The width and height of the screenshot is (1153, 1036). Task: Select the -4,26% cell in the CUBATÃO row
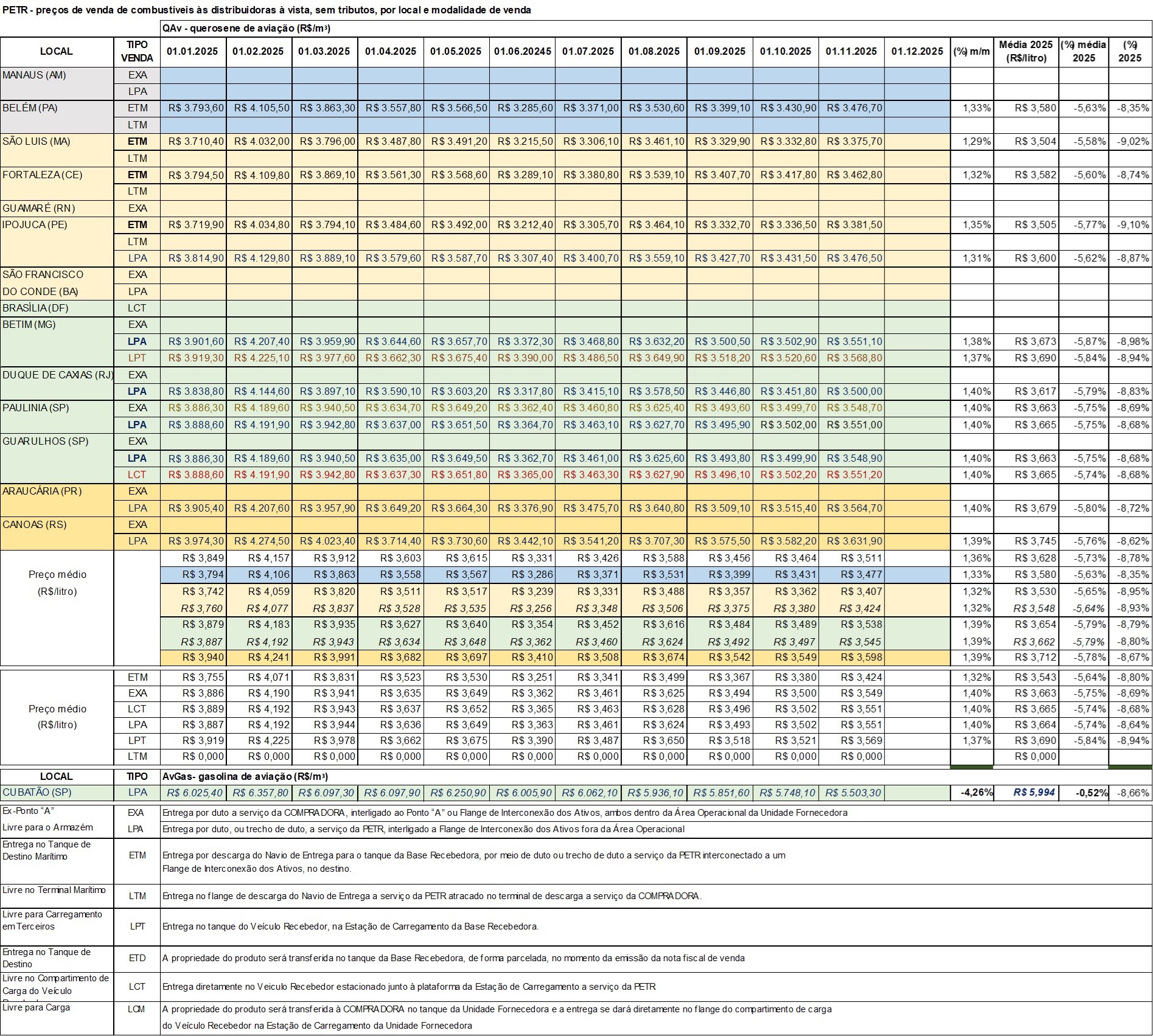click(x=972, y=793)
